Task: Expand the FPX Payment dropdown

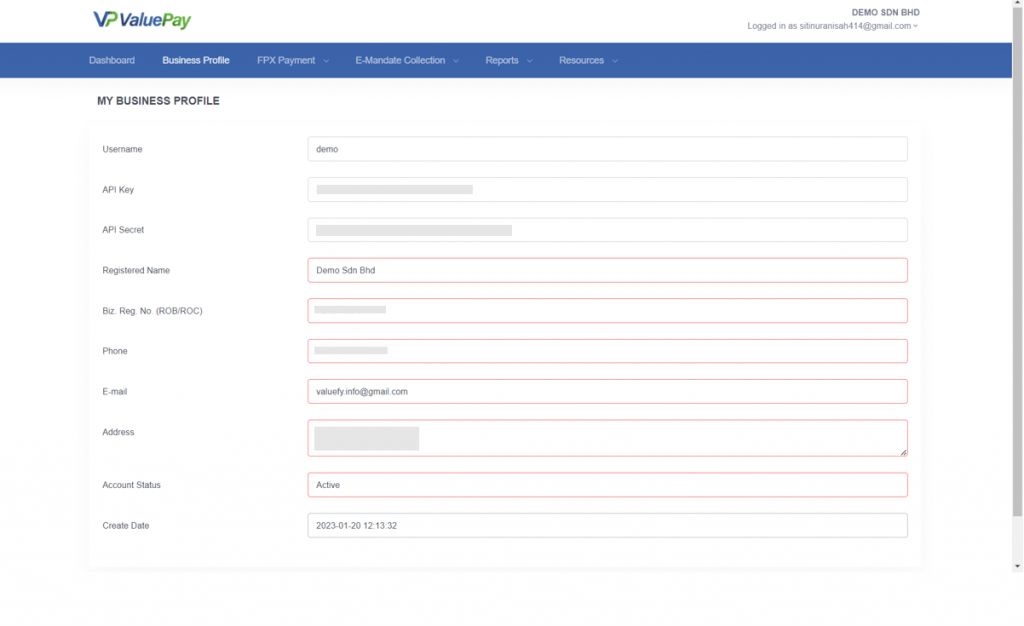Action: coord(292,60)
